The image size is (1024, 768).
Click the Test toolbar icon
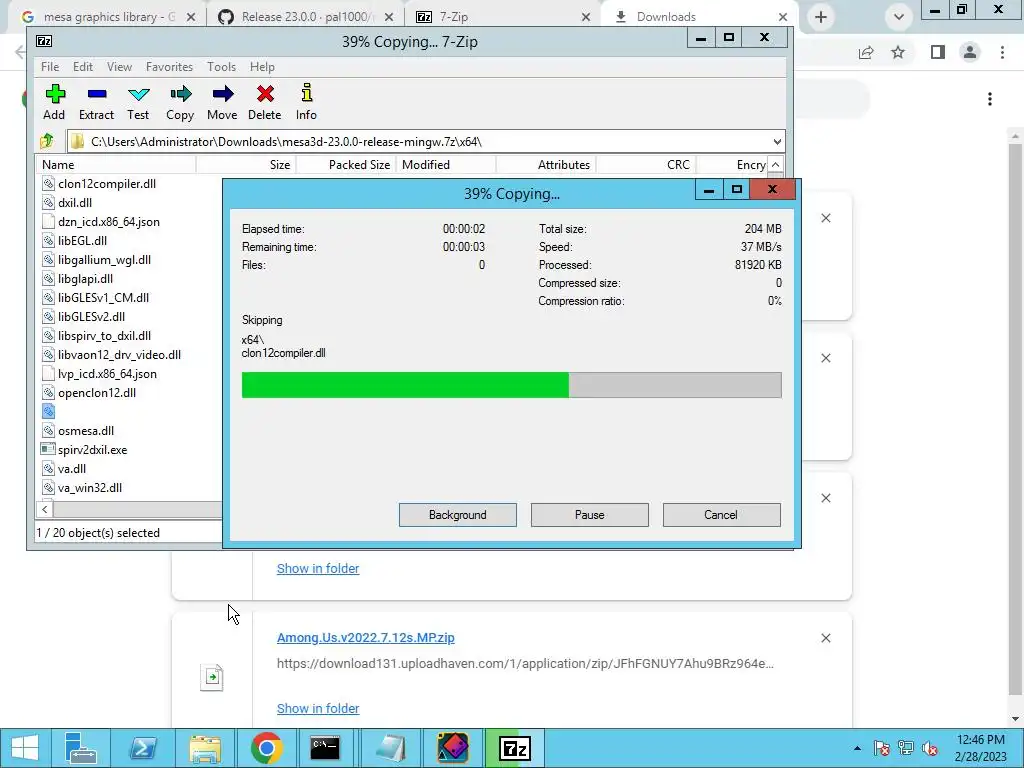[138, 102]
